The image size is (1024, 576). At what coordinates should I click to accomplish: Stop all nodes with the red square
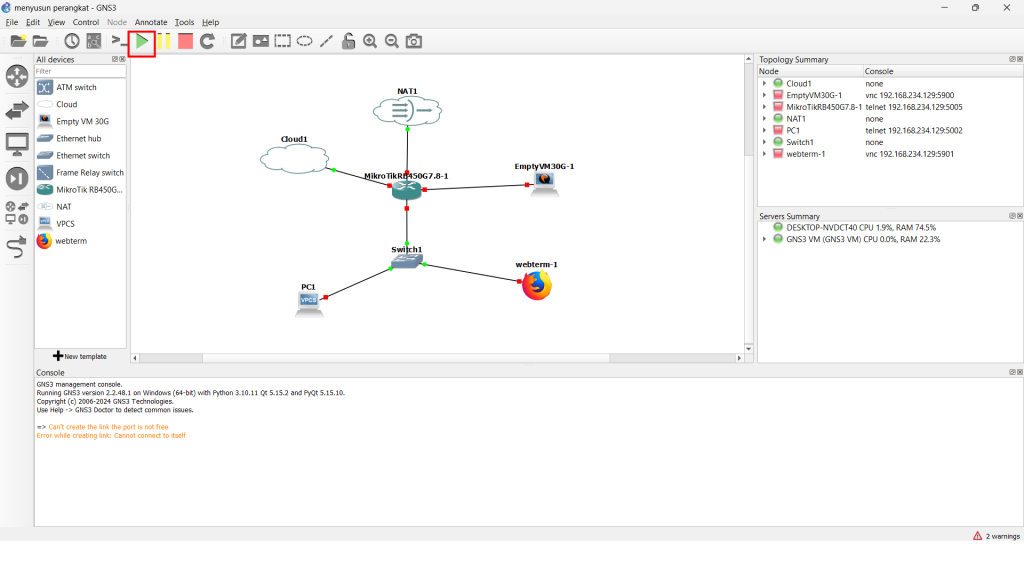click(x=185, y=41)
